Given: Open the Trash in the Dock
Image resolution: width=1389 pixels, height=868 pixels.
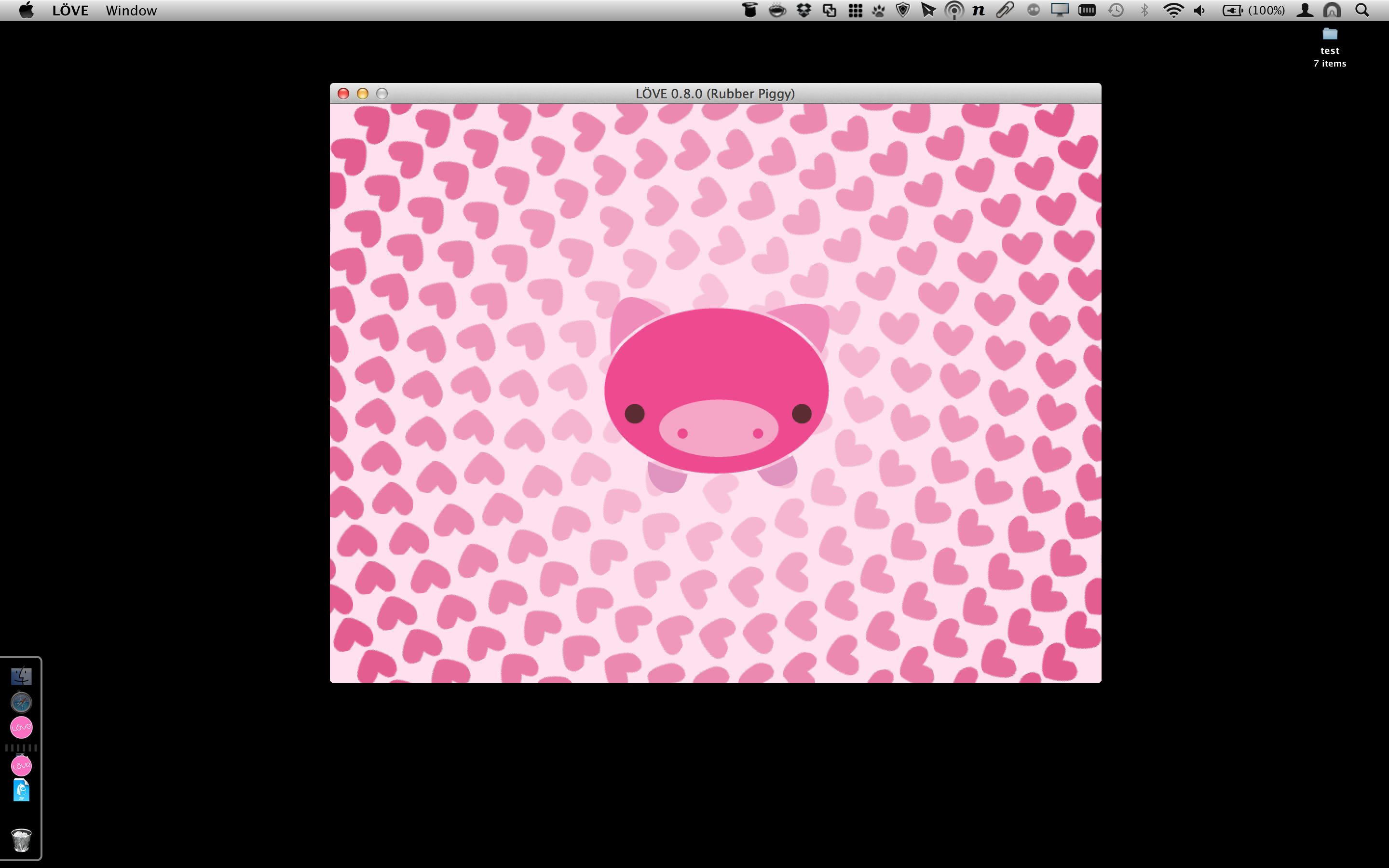Looking at the screenshot, I should coord(21,840).
